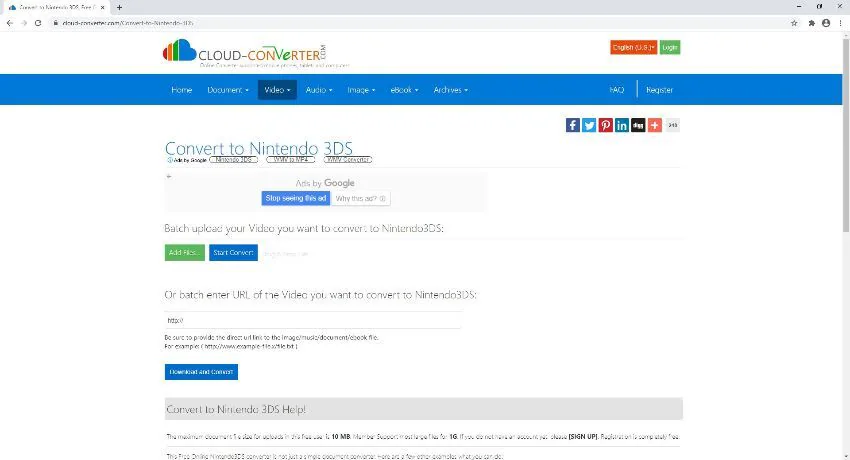Click the Convert to Nintendo 3DS heading

[259, 148]
